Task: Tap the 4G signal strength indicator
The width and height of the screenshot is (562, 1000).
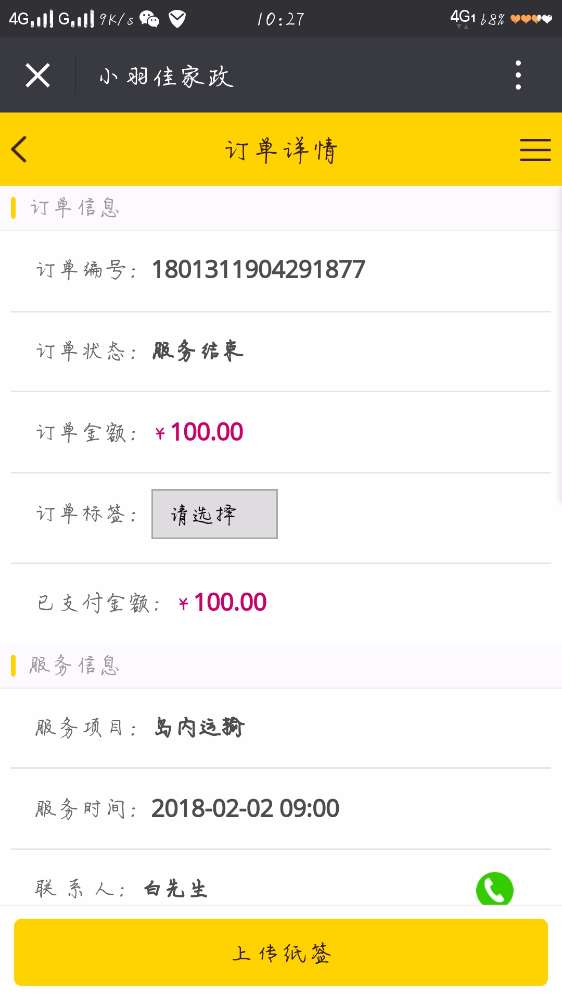Action: tap(31, 19)
